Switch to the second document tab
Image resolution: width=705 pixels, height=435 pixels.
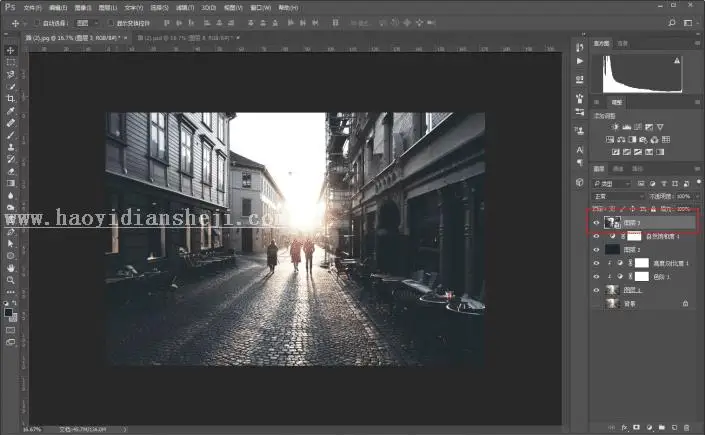click(x=187, y=38)
